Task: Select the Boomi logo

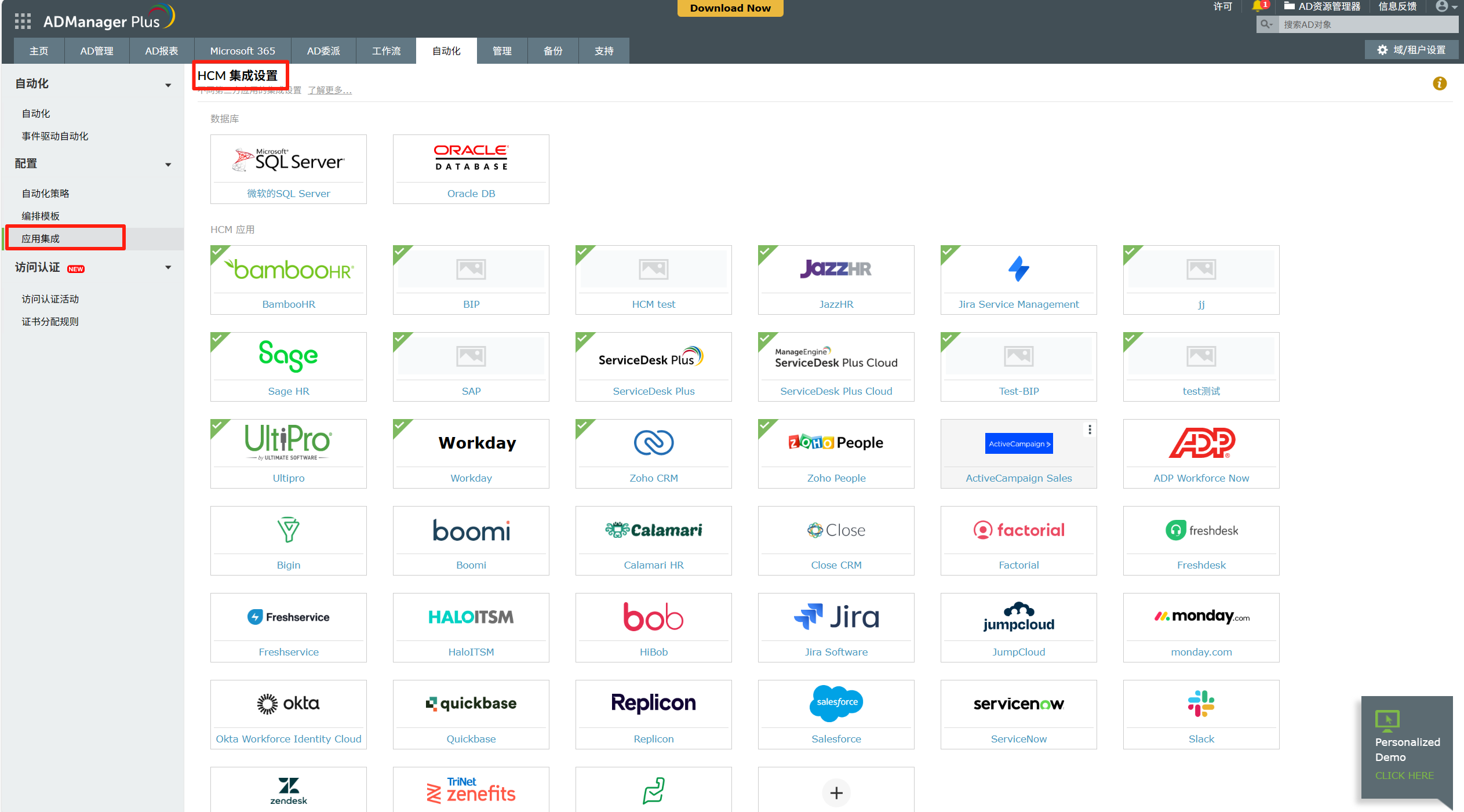Action: (471, 530)
